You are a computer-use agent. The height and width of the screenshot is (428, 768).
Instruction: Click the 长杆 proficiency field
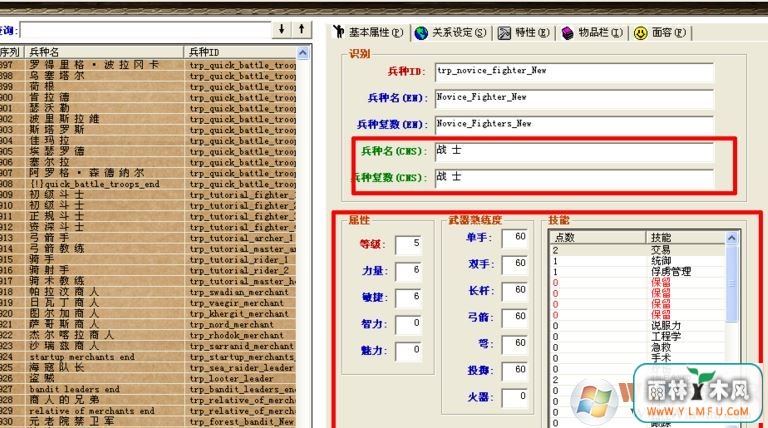515,291
